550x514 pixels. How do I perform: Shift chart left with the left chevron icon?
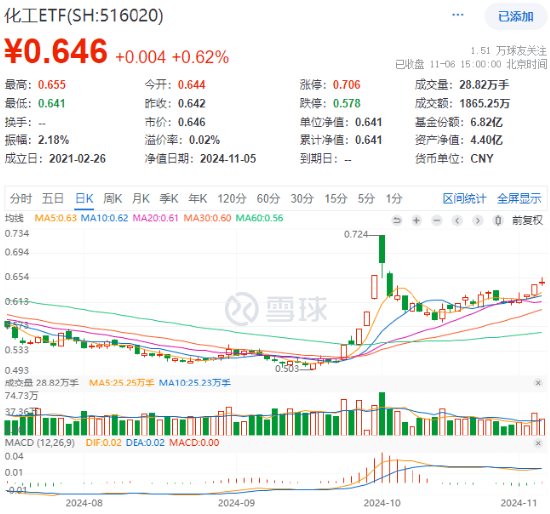[457, 220]
